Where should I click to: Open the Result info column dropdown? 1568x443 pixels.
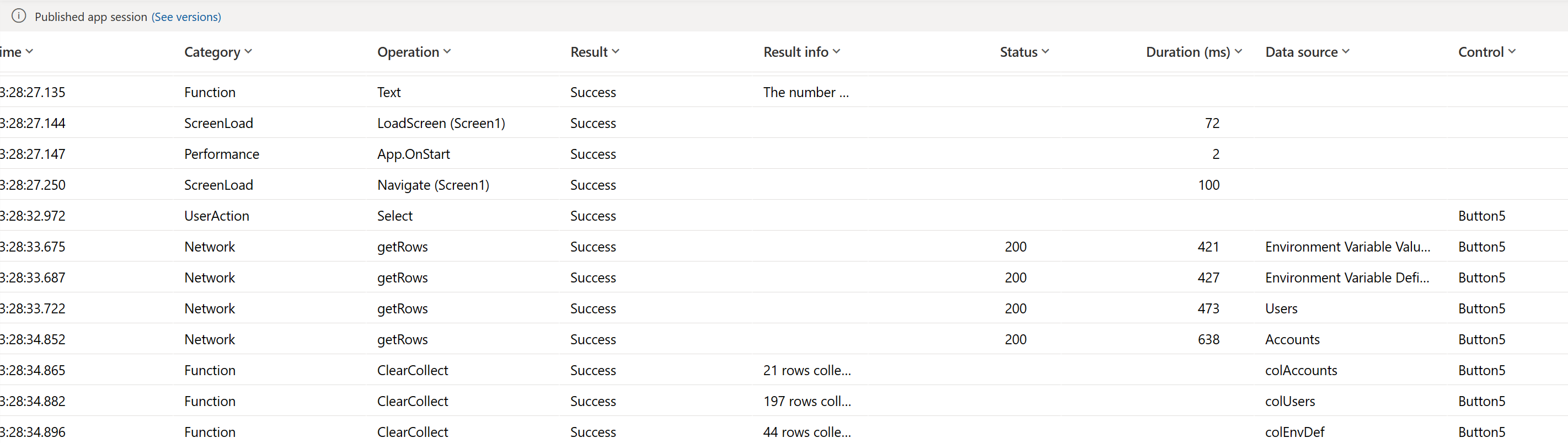click(x=835, y=52)
